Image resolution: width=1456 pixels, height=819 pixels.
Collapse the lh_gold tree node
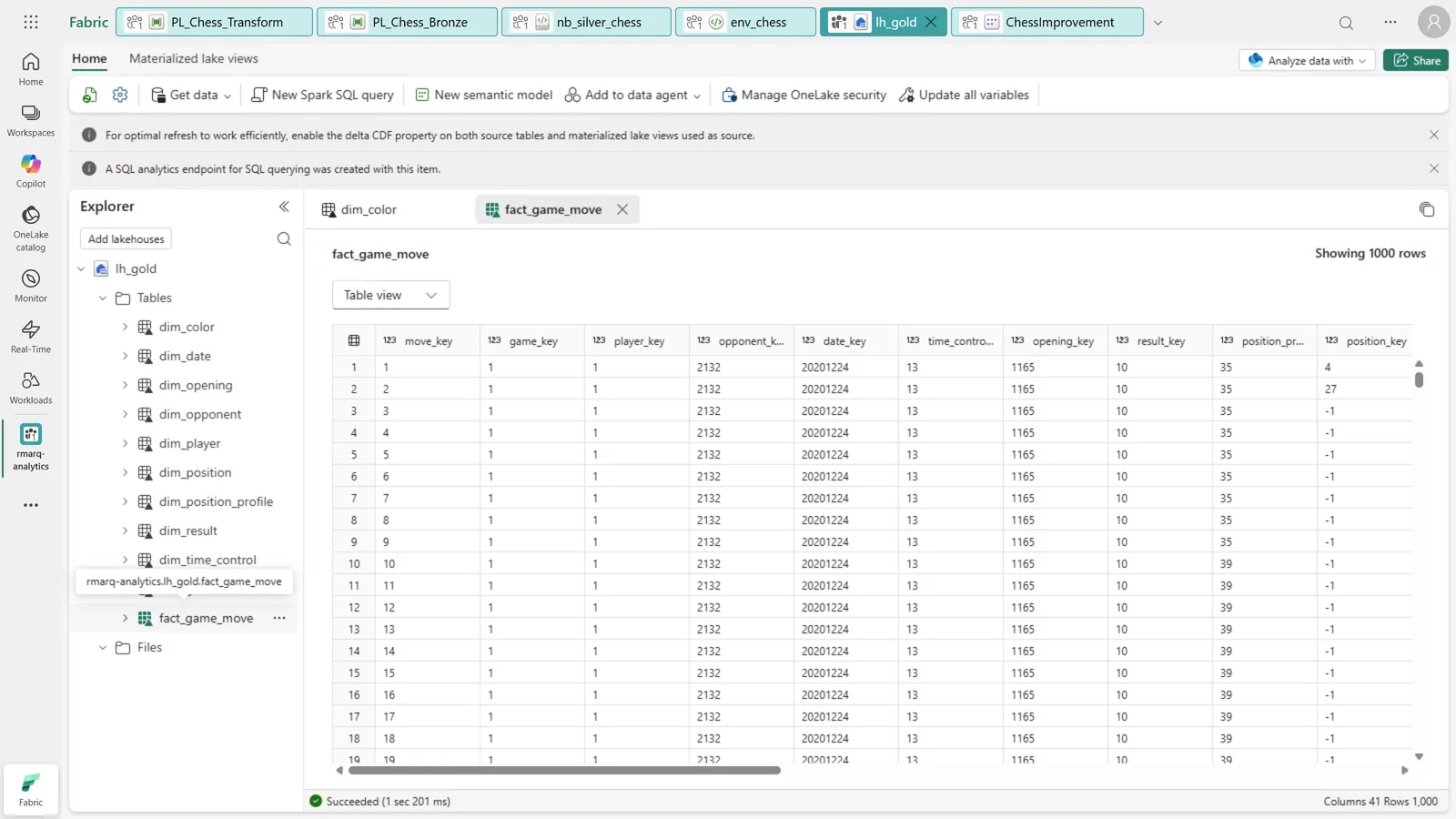(x=81, y=268)
